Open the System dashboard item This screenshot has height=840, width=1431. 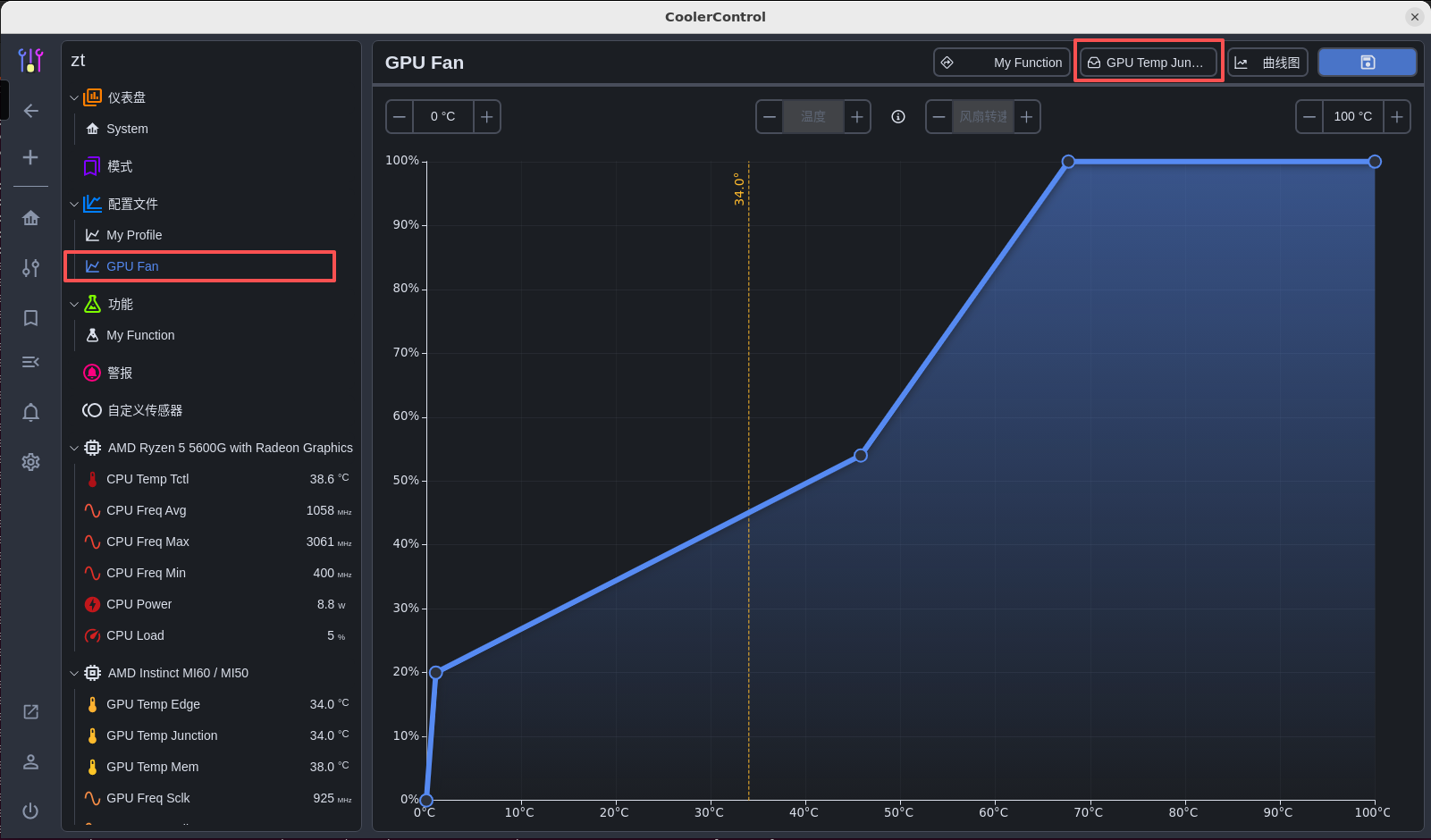pos(128,129)
